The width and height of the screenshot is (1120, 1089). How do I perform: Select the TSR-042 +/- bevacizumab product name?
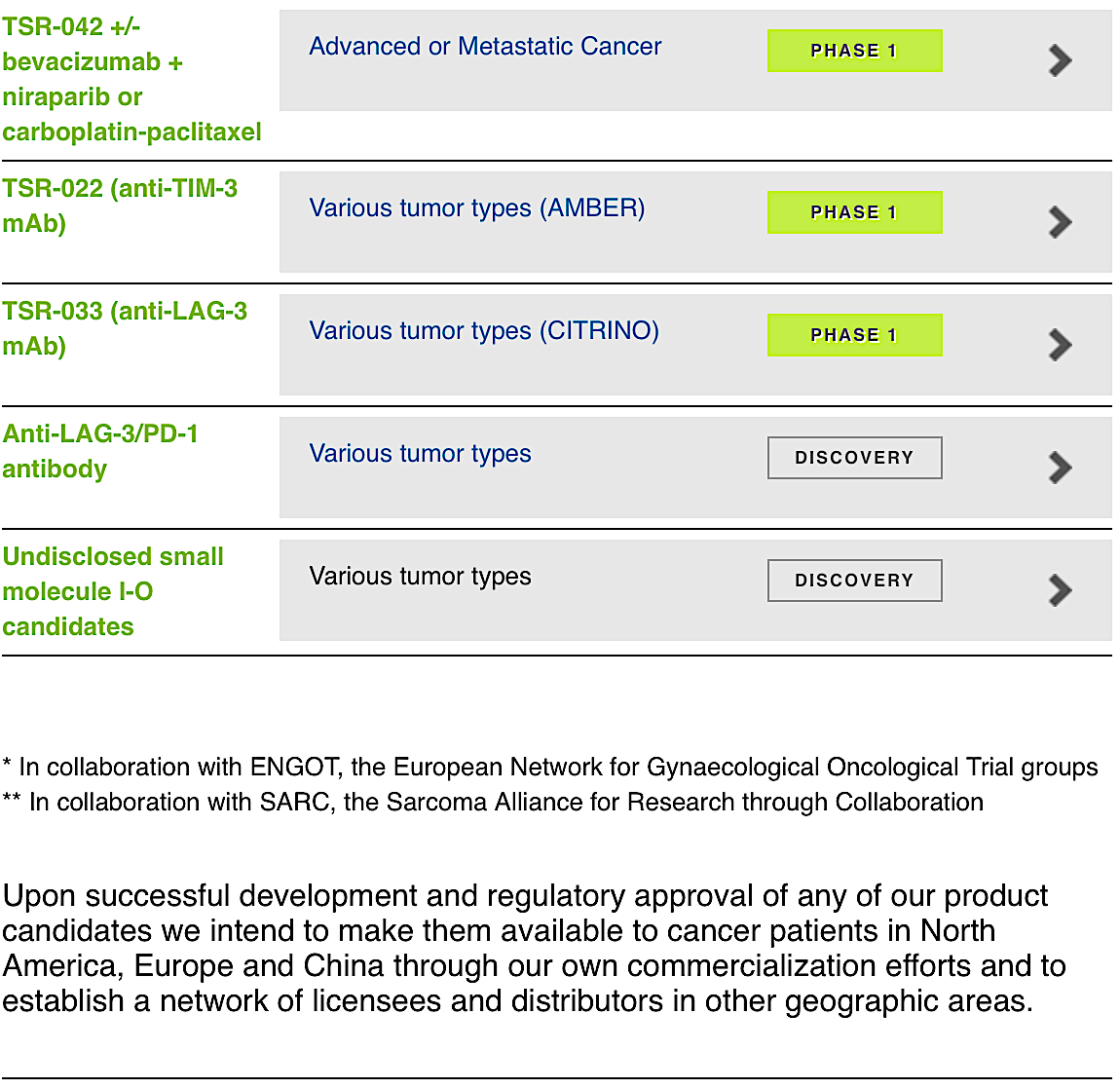(x=131, y=80)
